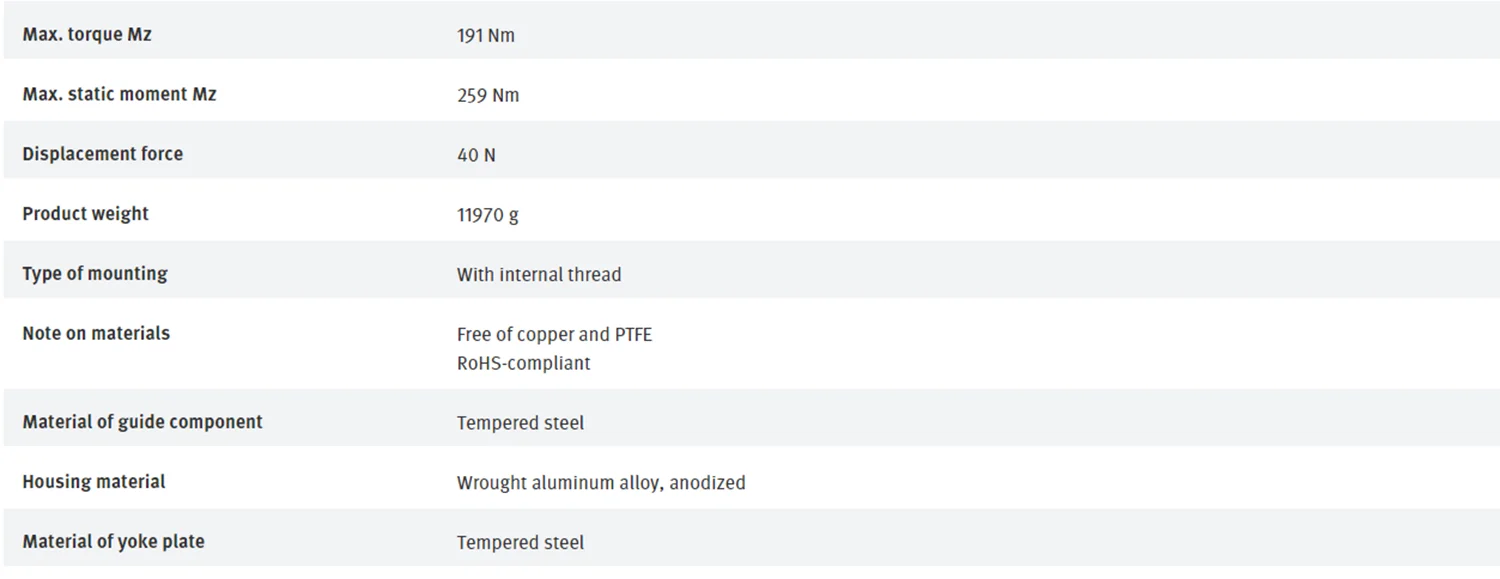Click the "Housing material" label
The width and height of the screenshot is (1500, 579).
point(94,482)
